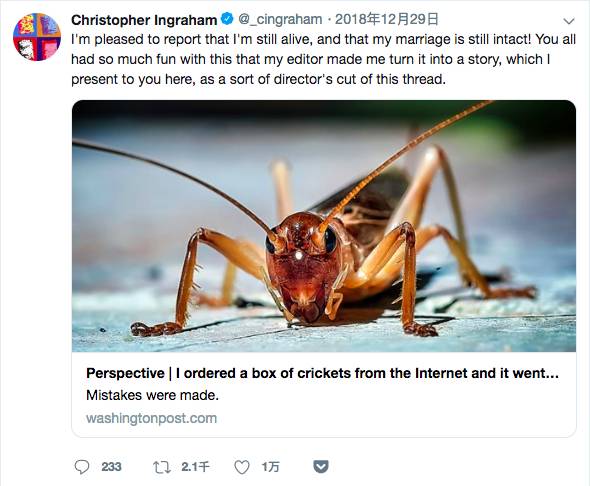Image resolution: width=590 pixels, height=486 pixels.
Task: Click the Pocket save icon
Action: pyautogui.click(x=321, y=466)
